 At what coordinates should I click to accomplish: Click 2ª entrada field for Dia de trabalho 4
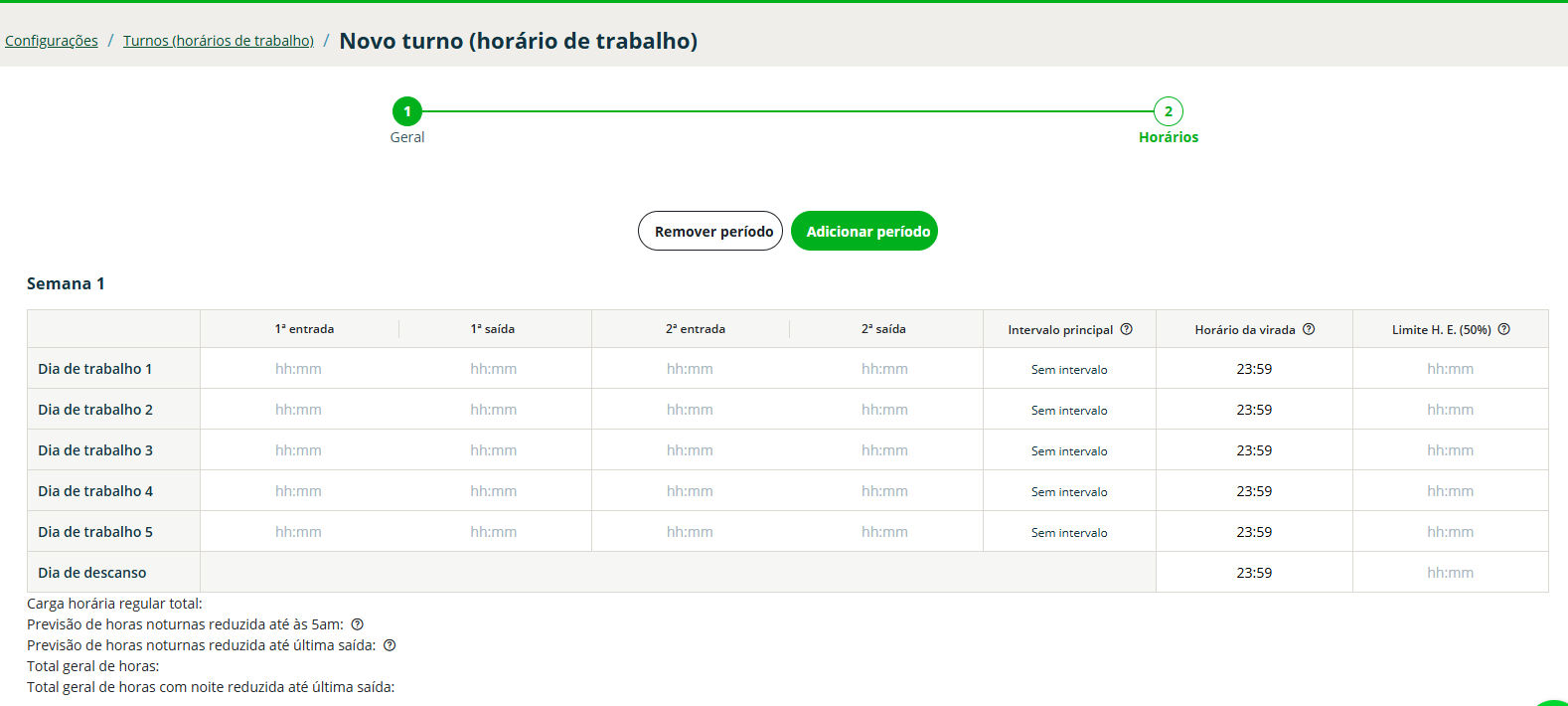point(690,491)
